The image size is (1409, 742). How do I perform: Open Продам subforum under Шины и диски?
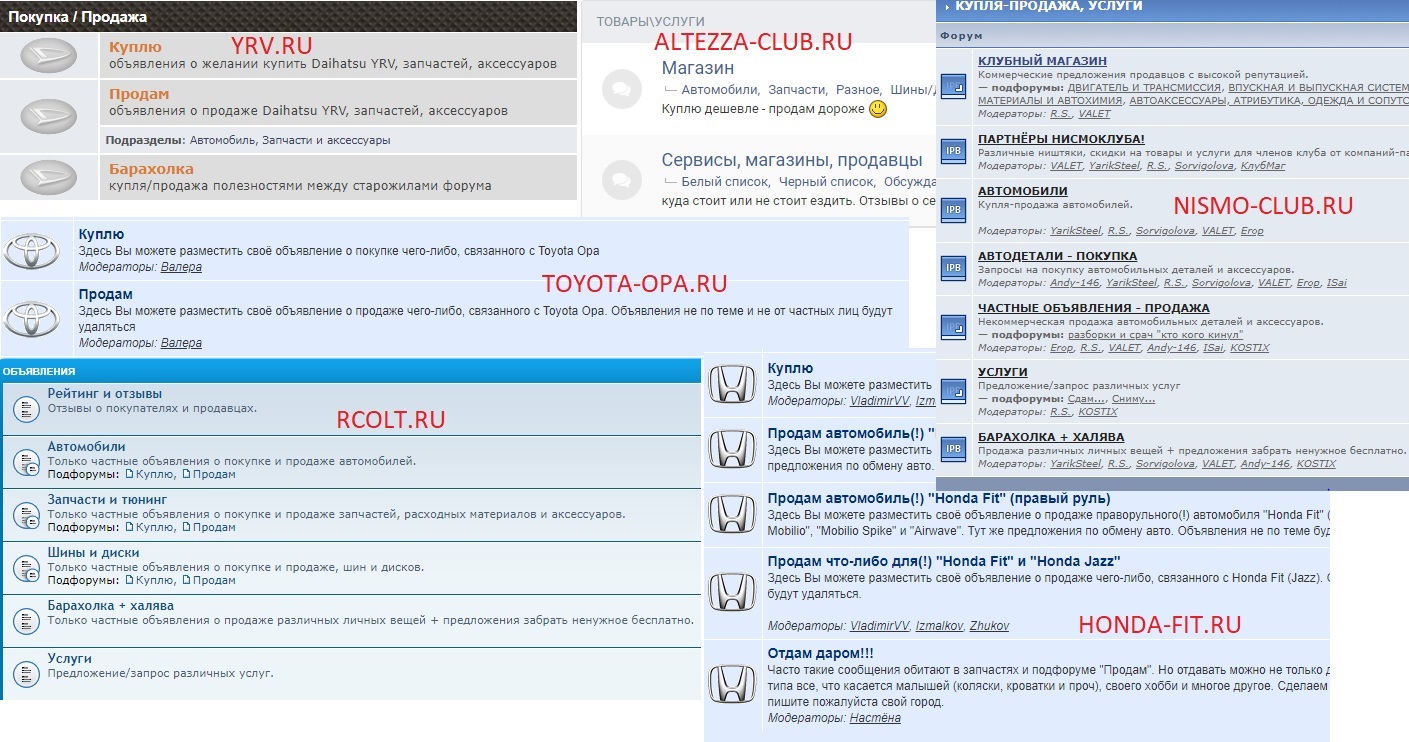click(x=214, y=580)
